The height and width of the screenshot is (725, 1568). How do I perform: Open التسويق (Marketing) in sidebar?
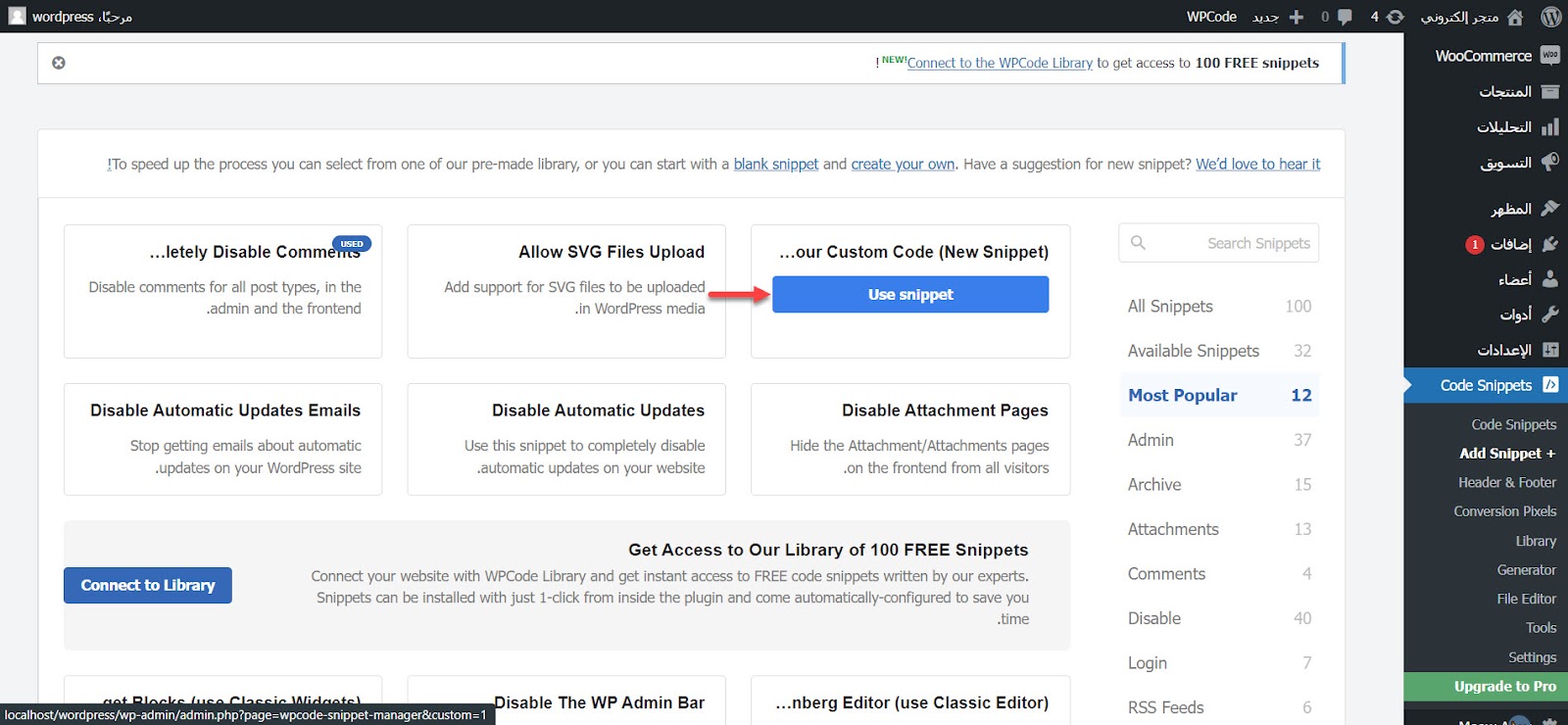pyautogui.click(x=1486, y=162)
